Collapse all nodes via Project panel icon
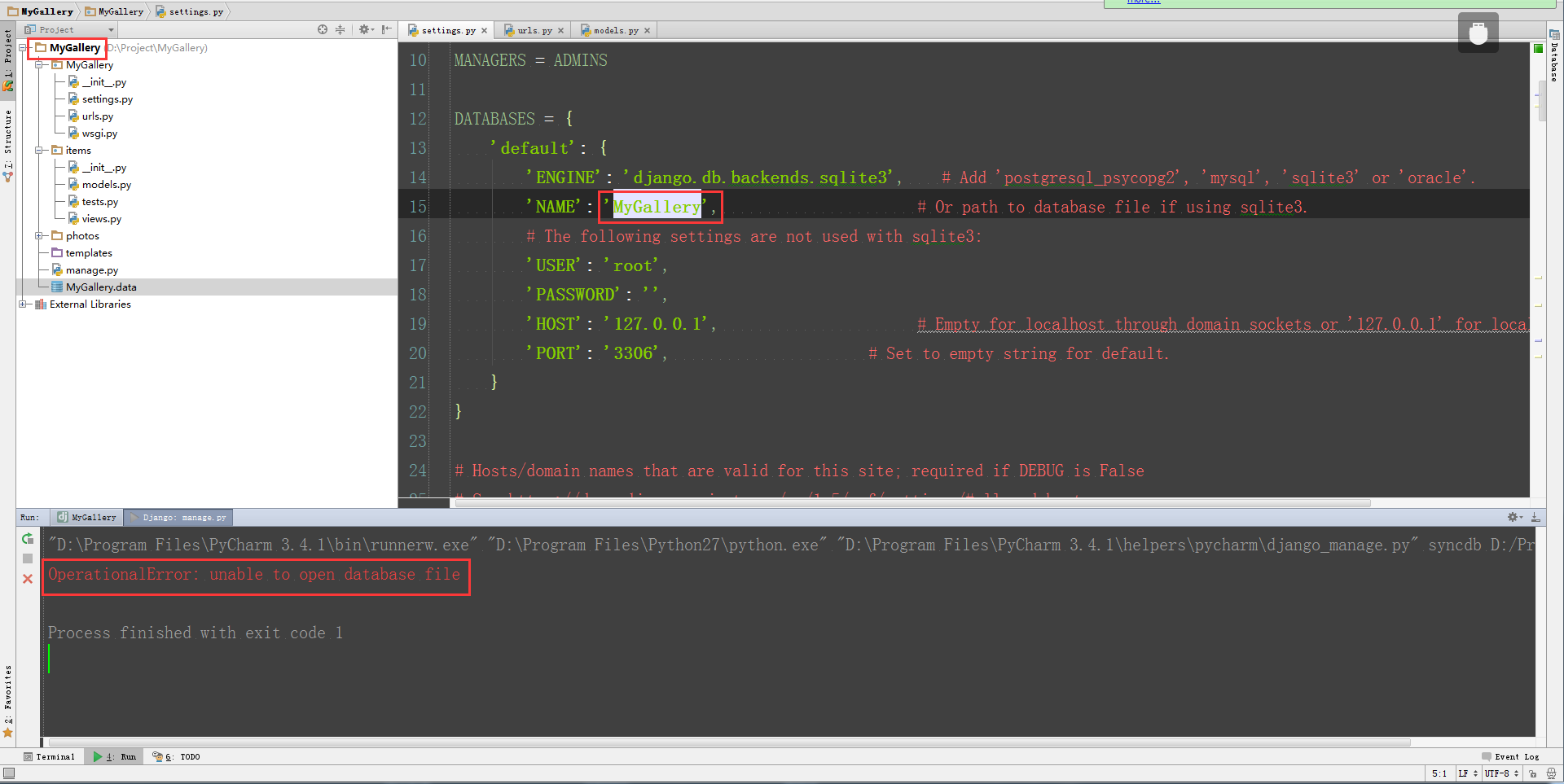The image size is (1564, 784). [340, 29]
